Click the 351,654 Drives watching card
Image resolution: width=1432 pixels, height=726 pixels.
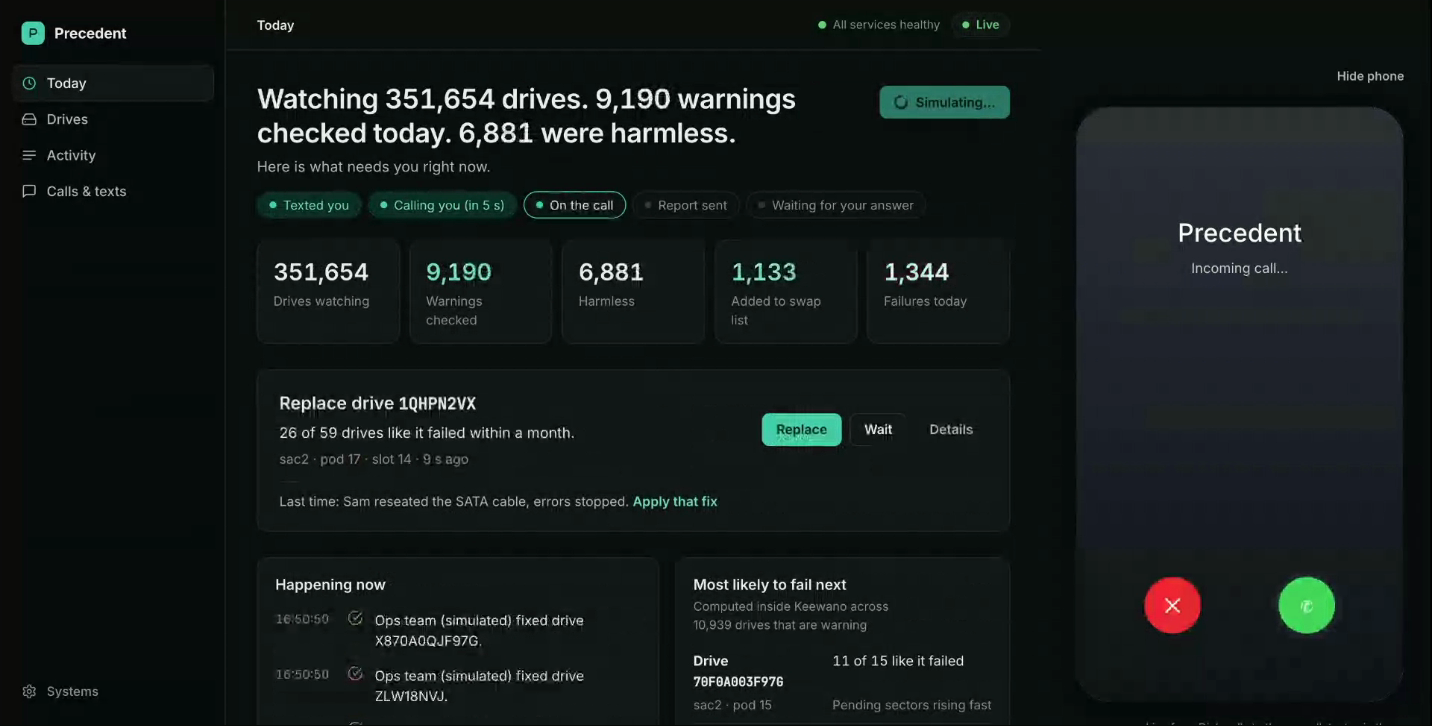328,291
